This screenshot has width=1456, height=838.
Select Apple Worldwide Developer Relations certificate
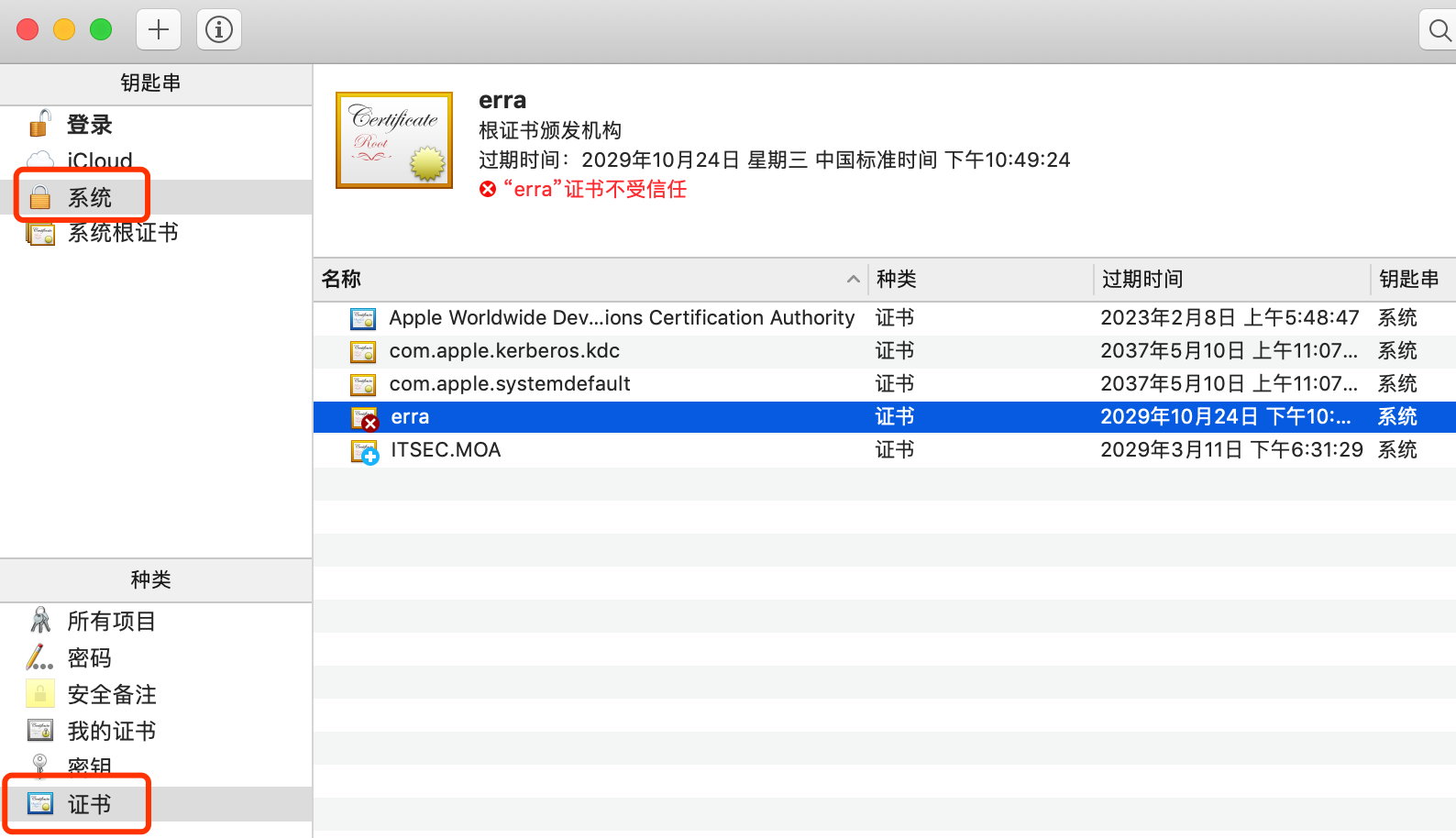tap(621, 318)
